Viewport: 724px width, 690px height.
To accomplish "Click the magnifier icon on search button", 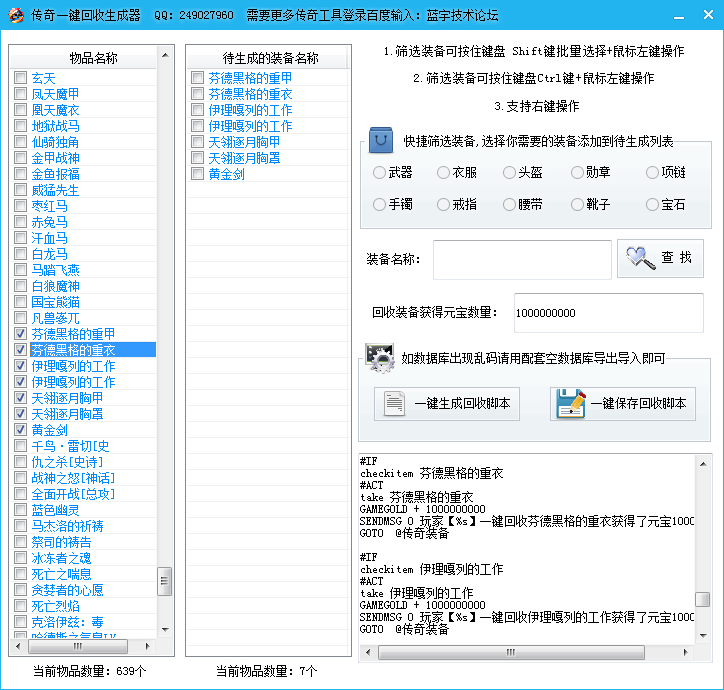I will point(640,259).
